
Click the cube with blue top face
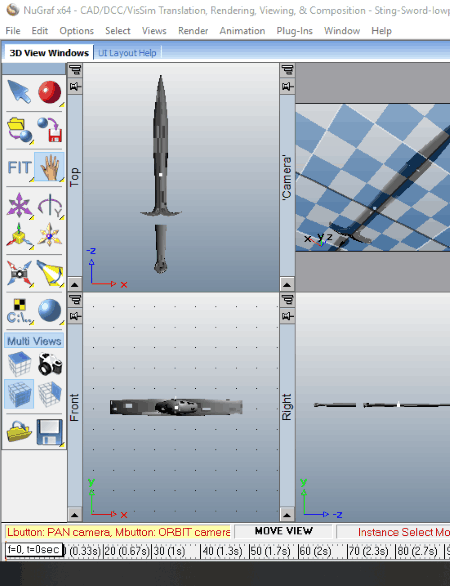click(x=19, y=364)
